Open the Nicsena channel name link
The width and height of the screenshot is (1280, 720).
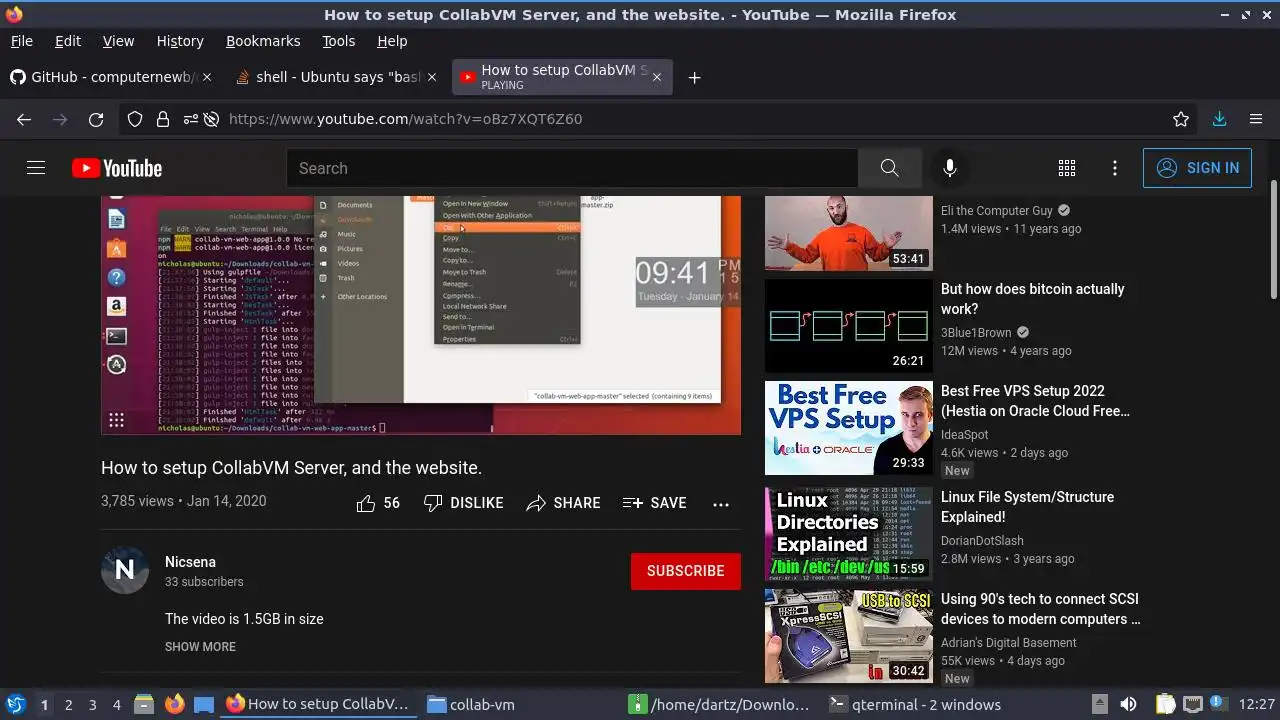point(190,562)
